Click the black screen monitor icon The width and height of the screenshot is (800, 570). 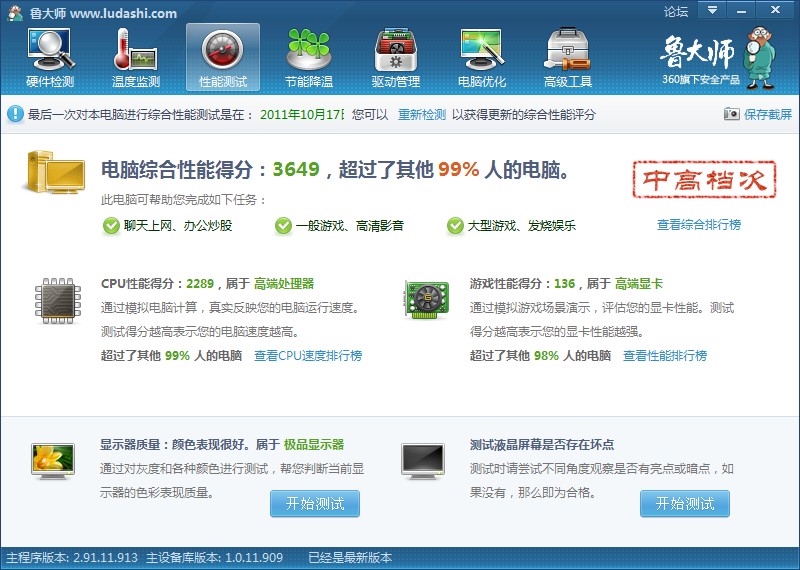pos(423,461)
